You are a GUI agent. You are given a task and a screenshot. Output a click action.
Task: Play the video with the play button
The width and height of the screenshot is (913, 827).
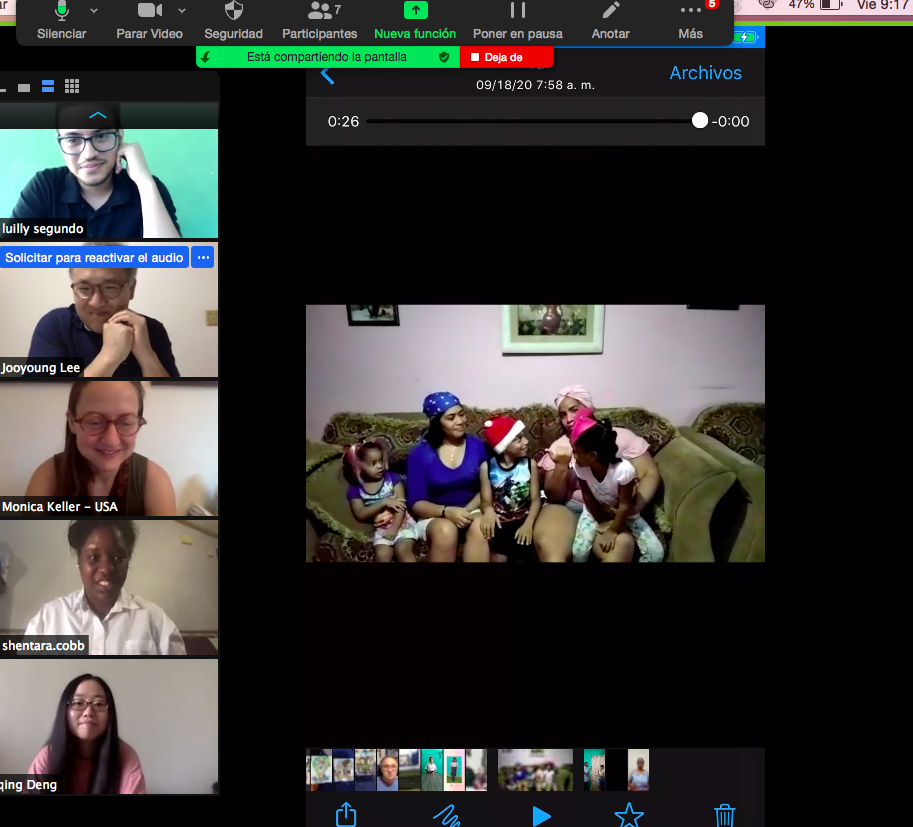pos(542,816)
